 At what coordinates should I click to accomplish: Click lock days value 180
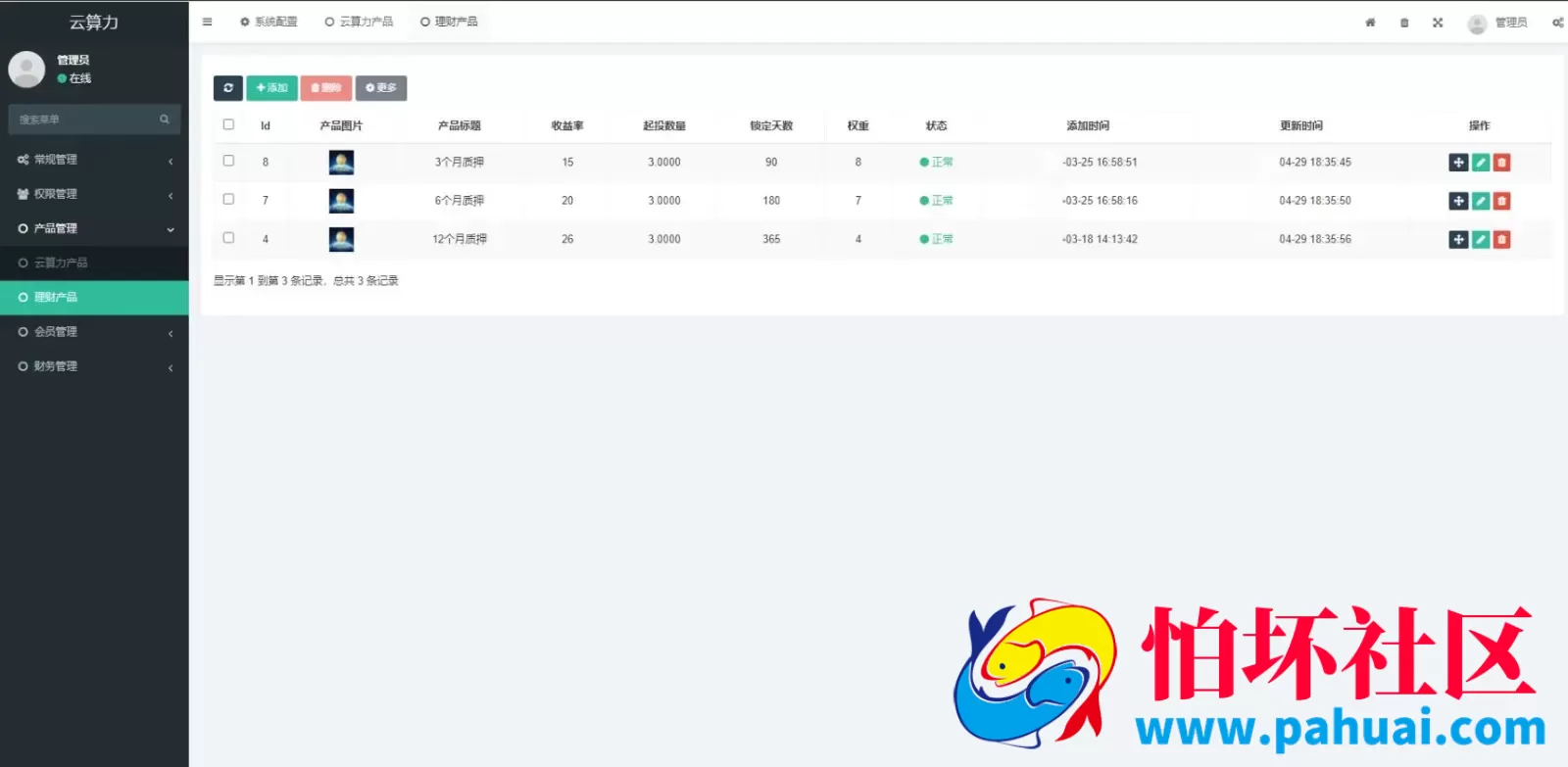[x=771, y=201]
